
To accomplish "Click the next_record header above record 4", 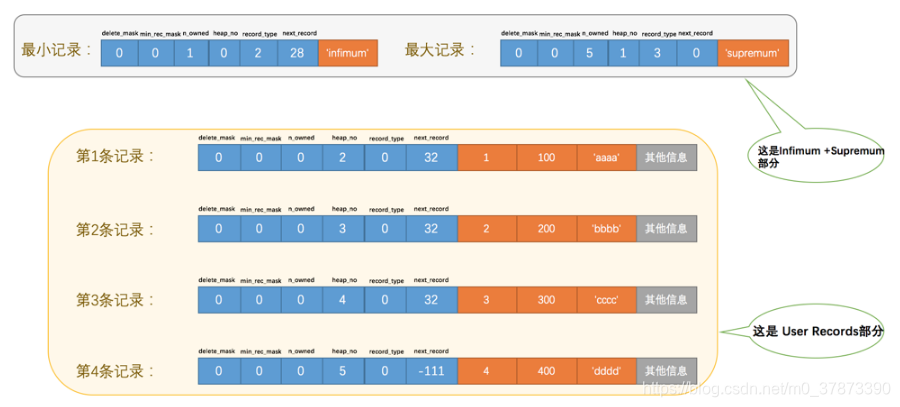I will 431,351.
